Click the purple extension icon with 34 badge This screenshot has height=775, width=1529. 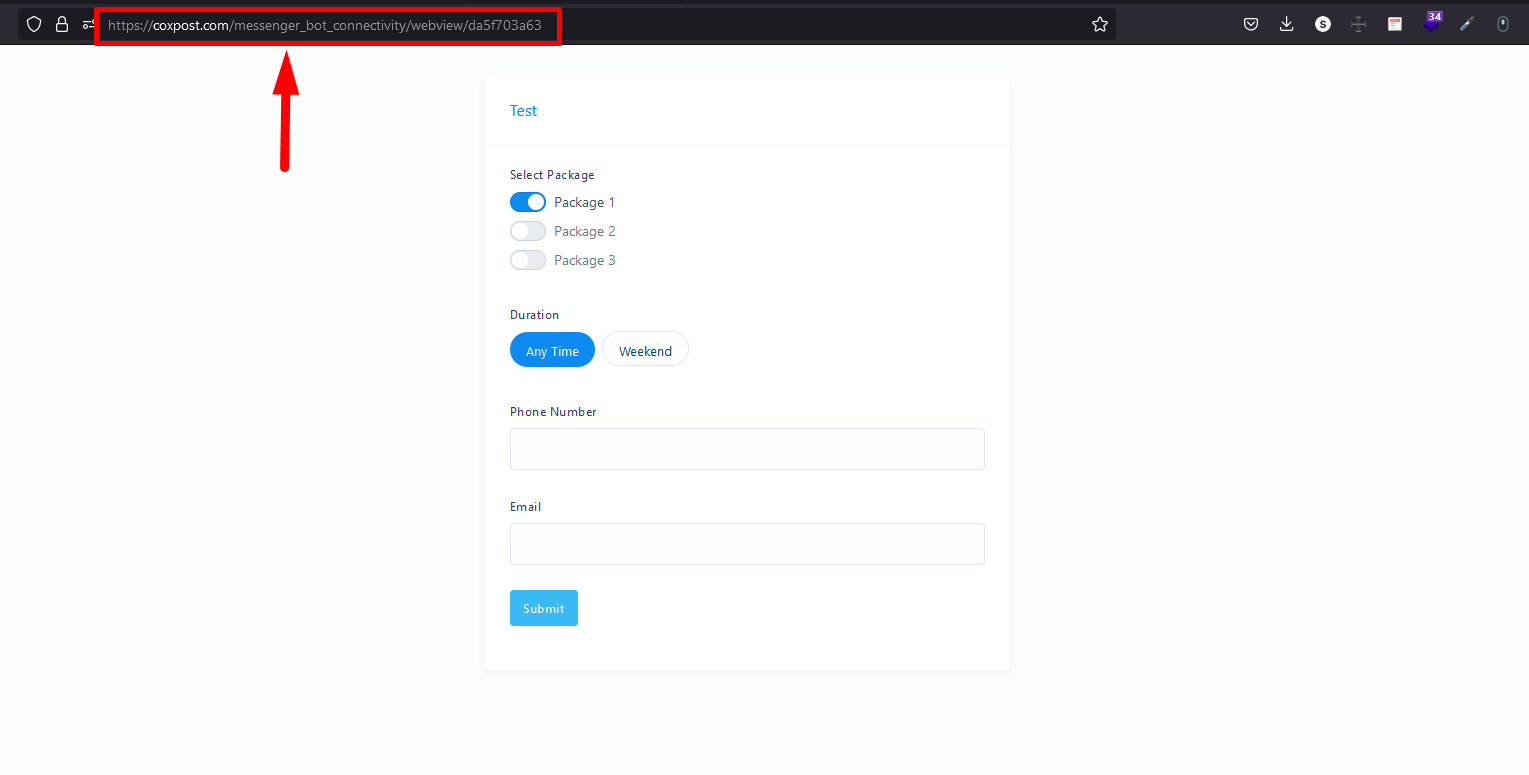tap(1432, 22)
